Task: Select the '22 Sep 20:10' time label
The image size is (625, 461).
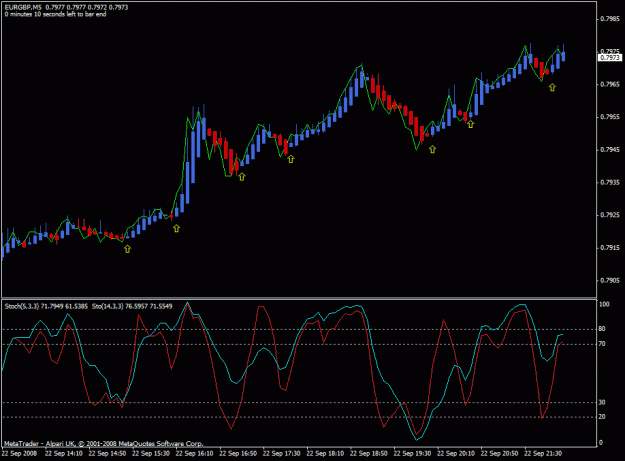Action: click(x=456, y=453)
